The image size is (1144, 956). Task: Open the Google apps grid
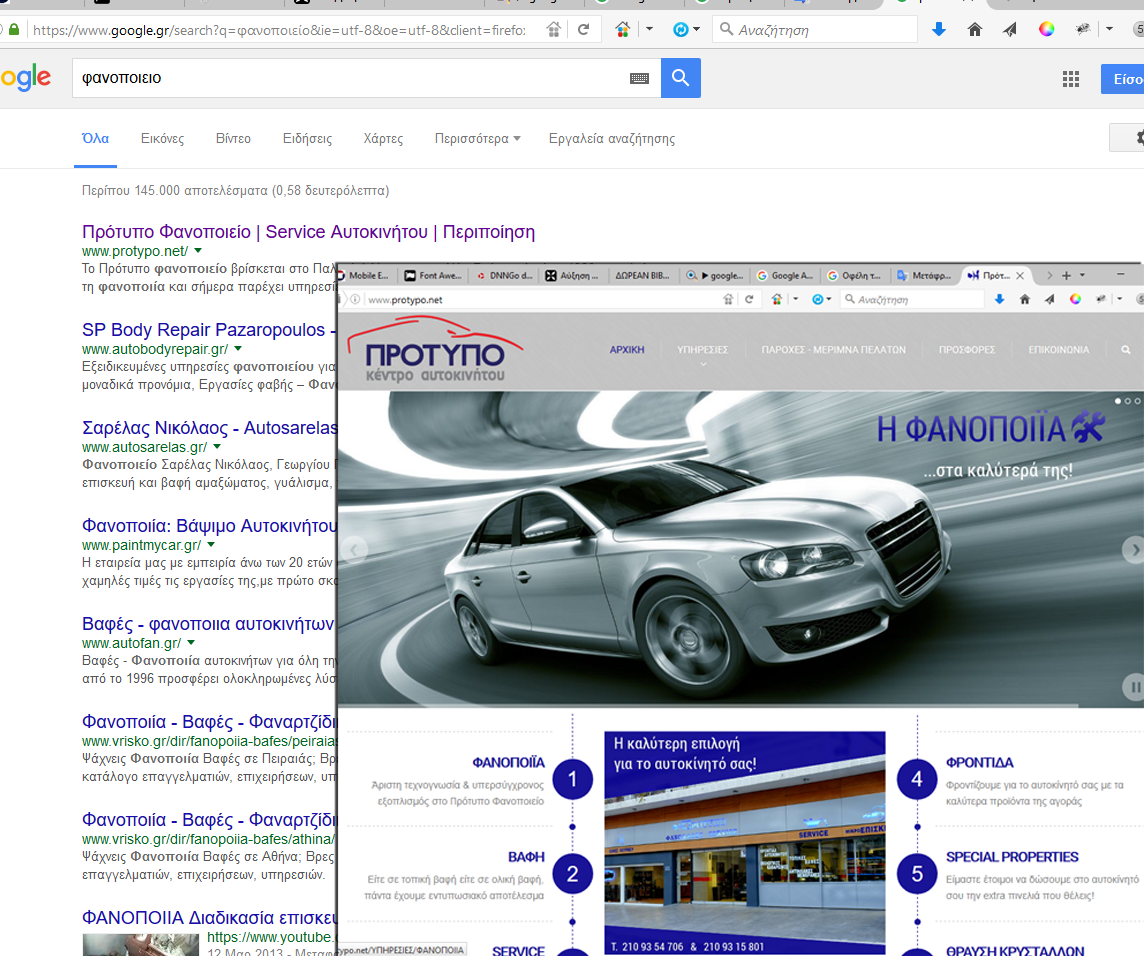(1070, 79)
